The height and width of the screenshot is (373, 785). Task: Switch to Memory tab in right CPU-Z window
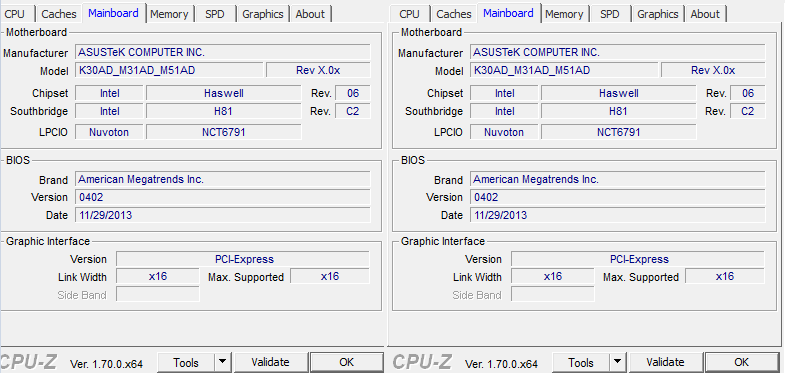coord(564,14)
